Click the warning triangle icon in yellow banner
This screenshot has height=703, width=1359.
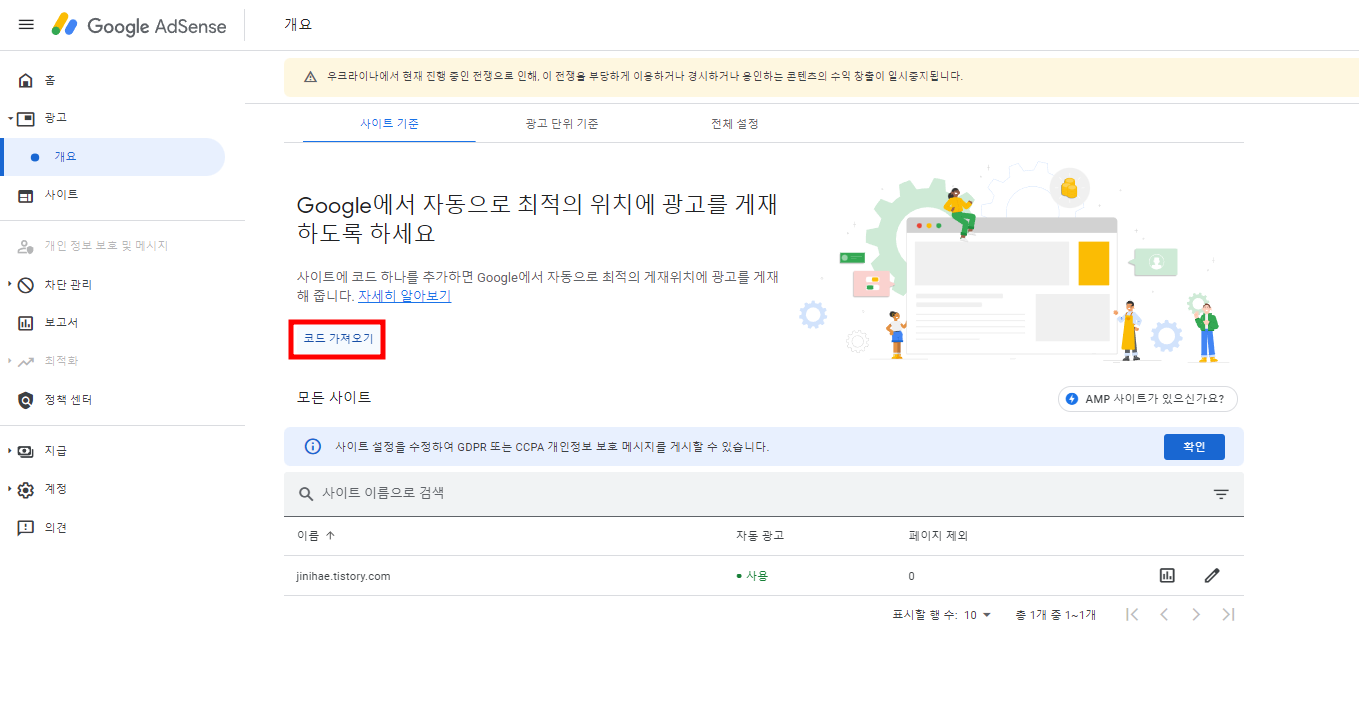[310, 76]
